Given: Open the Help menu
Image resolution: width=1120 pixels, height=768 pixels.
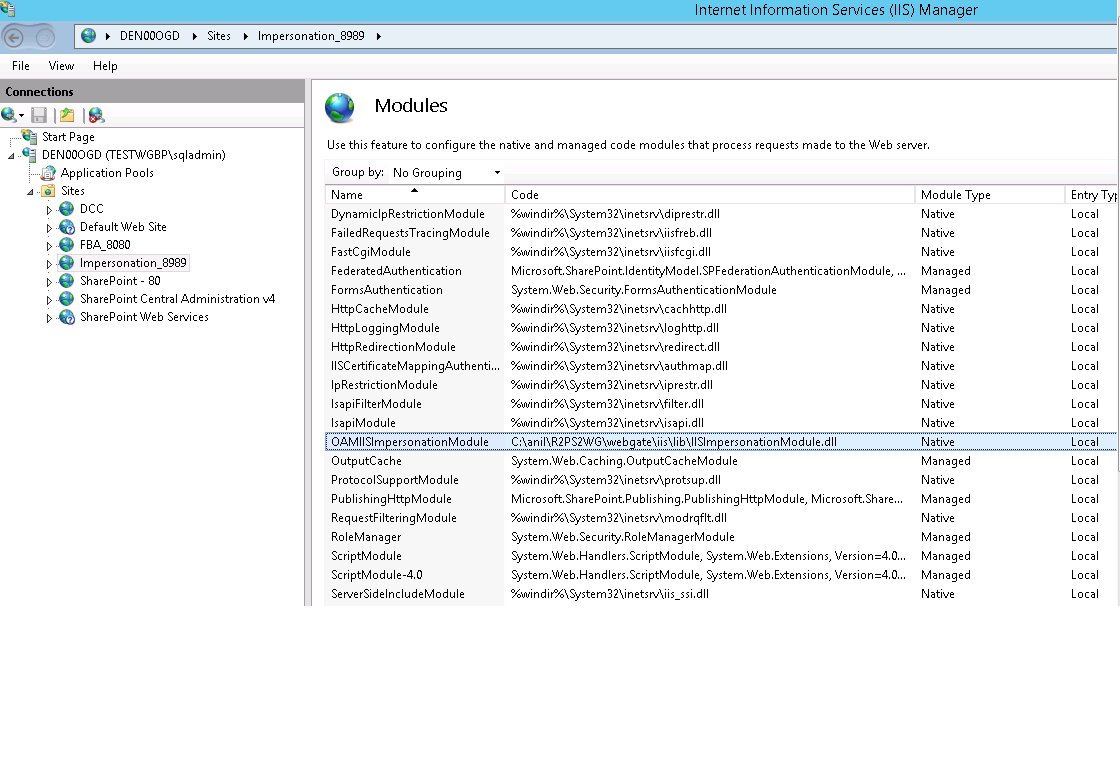Looking at the screenshot, I should (x=105, y=66).
